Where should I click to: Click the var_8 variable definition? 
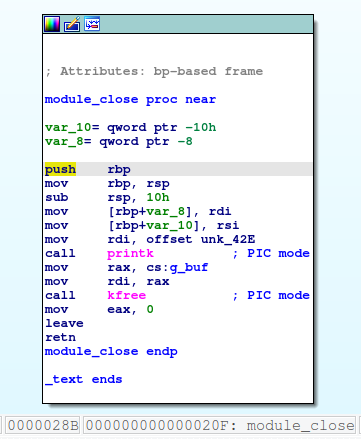click(119, 141)
